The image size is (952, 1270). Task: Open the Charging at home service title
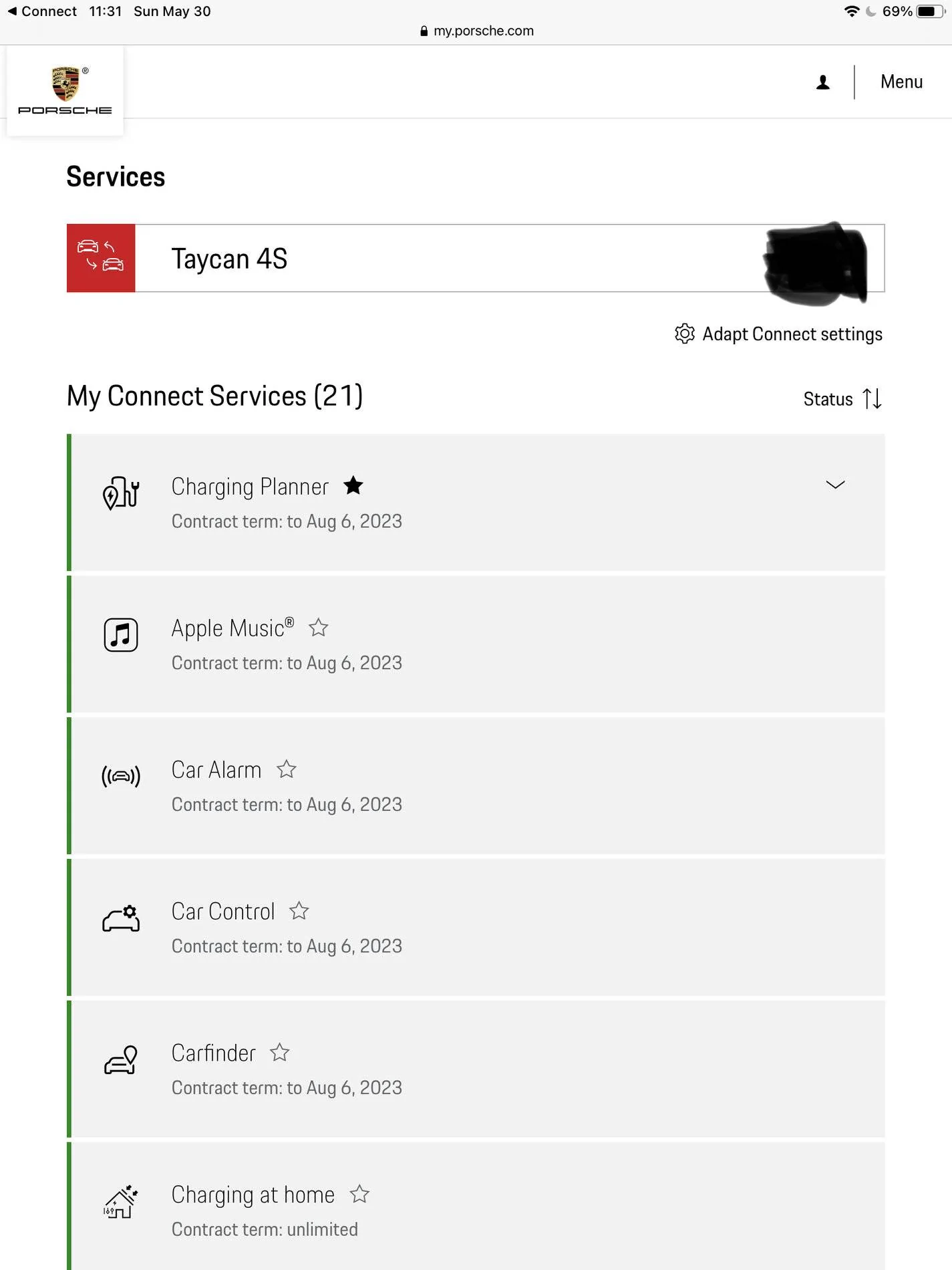tap(253, 1195)
